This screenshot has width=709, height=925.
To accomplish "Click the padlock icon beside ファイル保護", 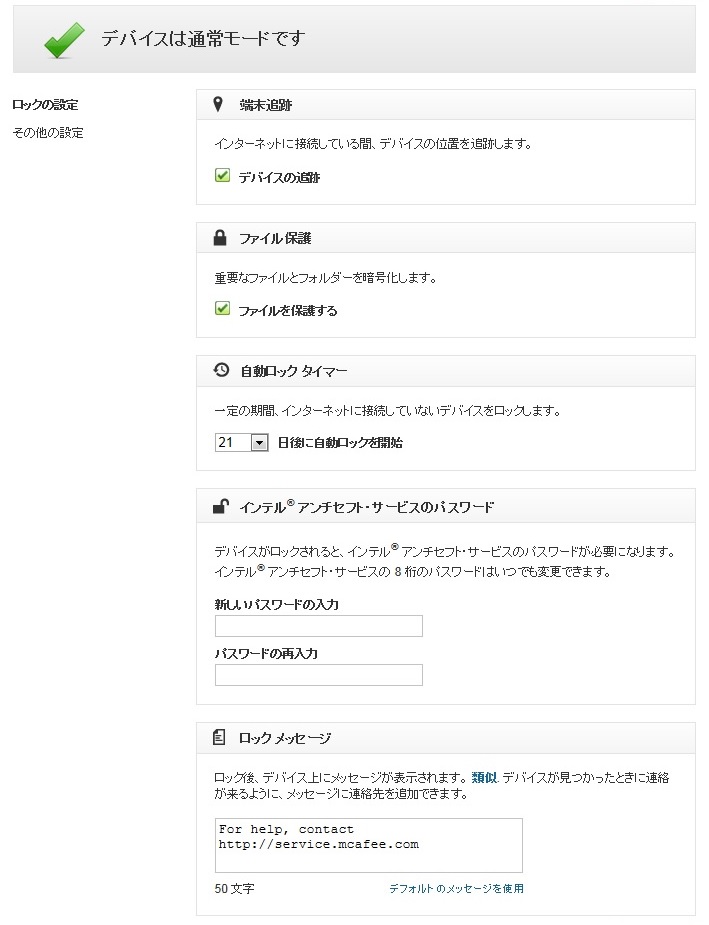I will coord(220,238).
